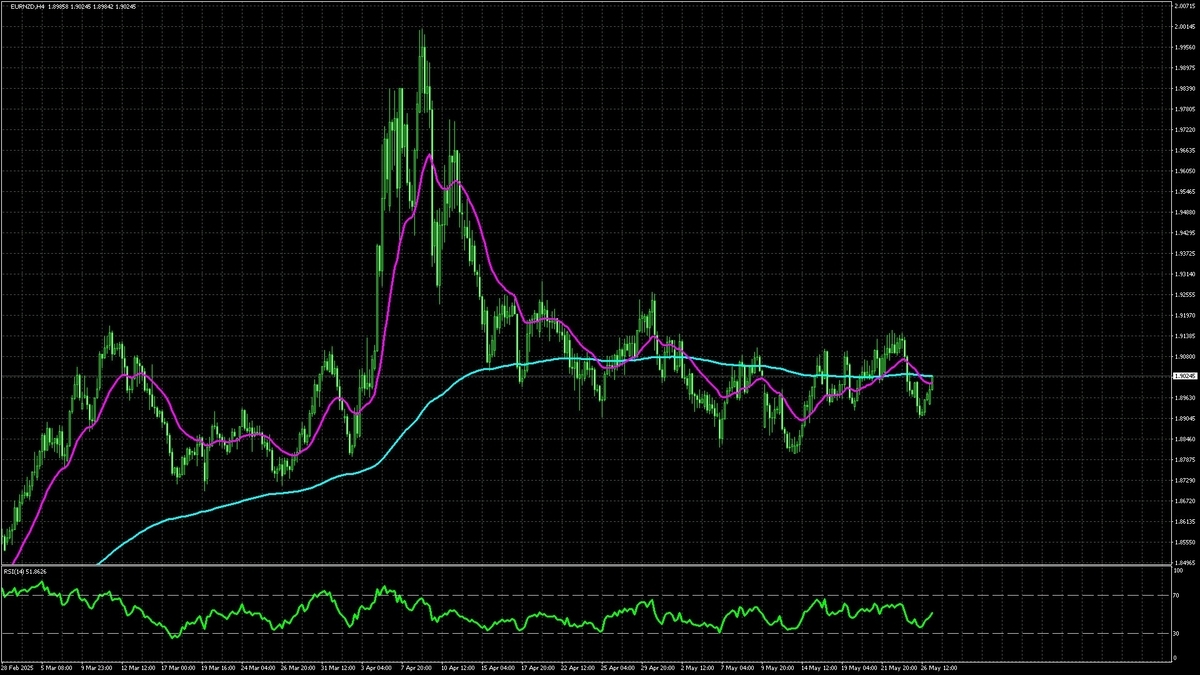Click the RSI 100 scale label
The image size is (1200, 675).
pos(1177,570)
